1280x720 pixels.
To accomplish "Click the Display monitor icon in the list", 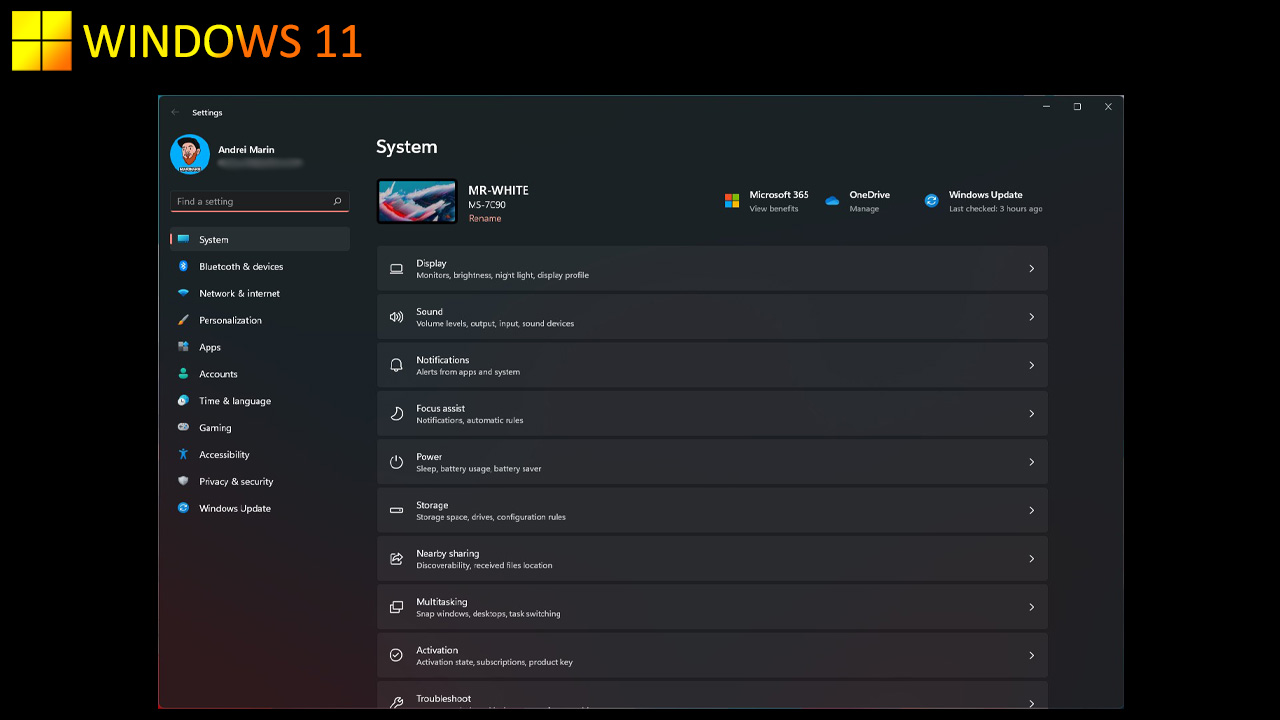I will 396,269.
